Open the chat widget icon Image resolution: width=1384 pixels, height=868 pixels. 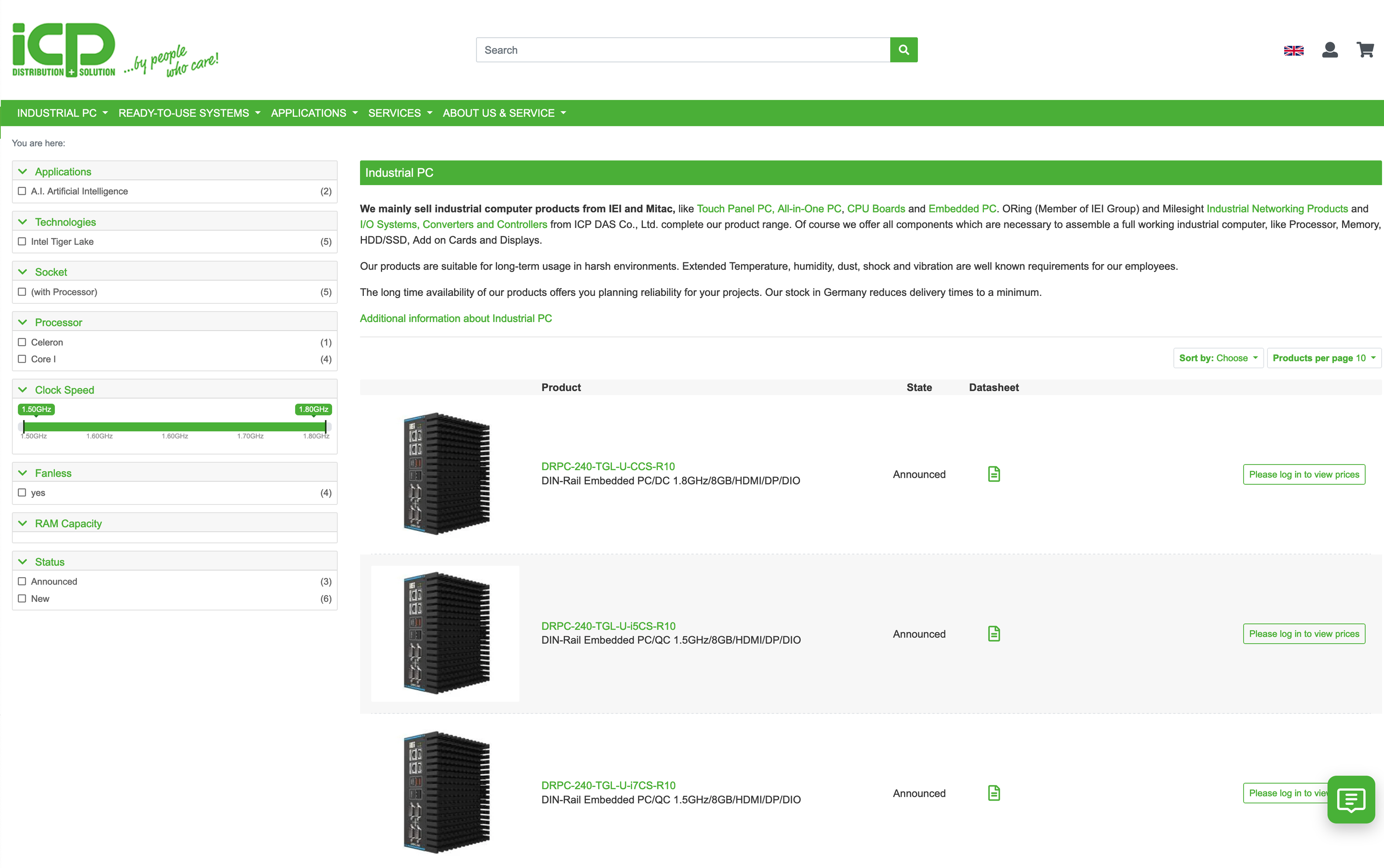pos(1351,799)
